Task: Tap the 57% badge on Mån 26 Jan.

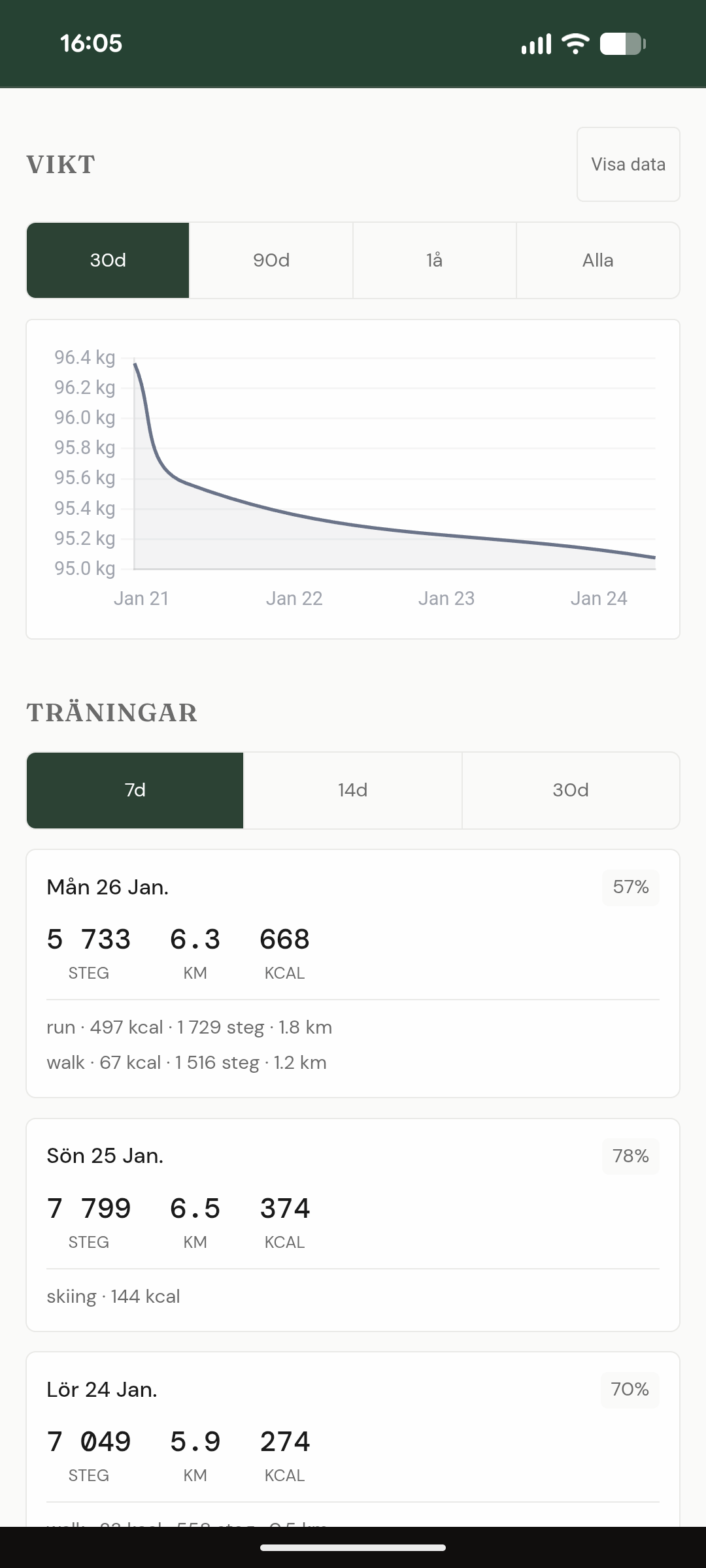Action: [630, 887]
